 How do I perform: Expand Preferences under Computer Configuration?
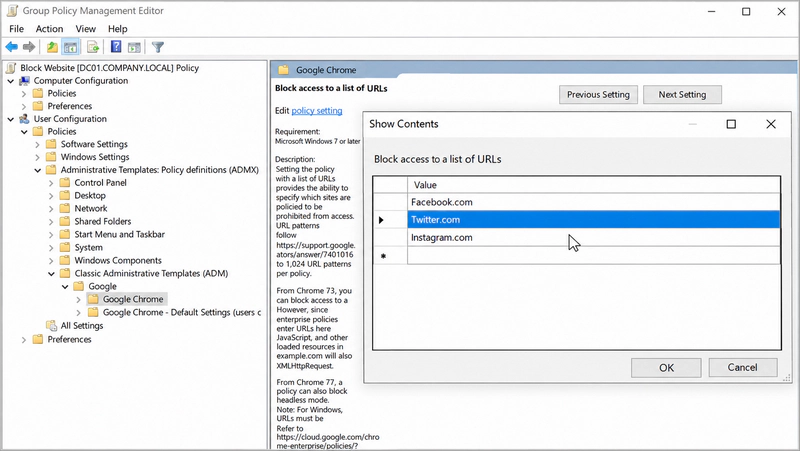(x=24, y=107)
